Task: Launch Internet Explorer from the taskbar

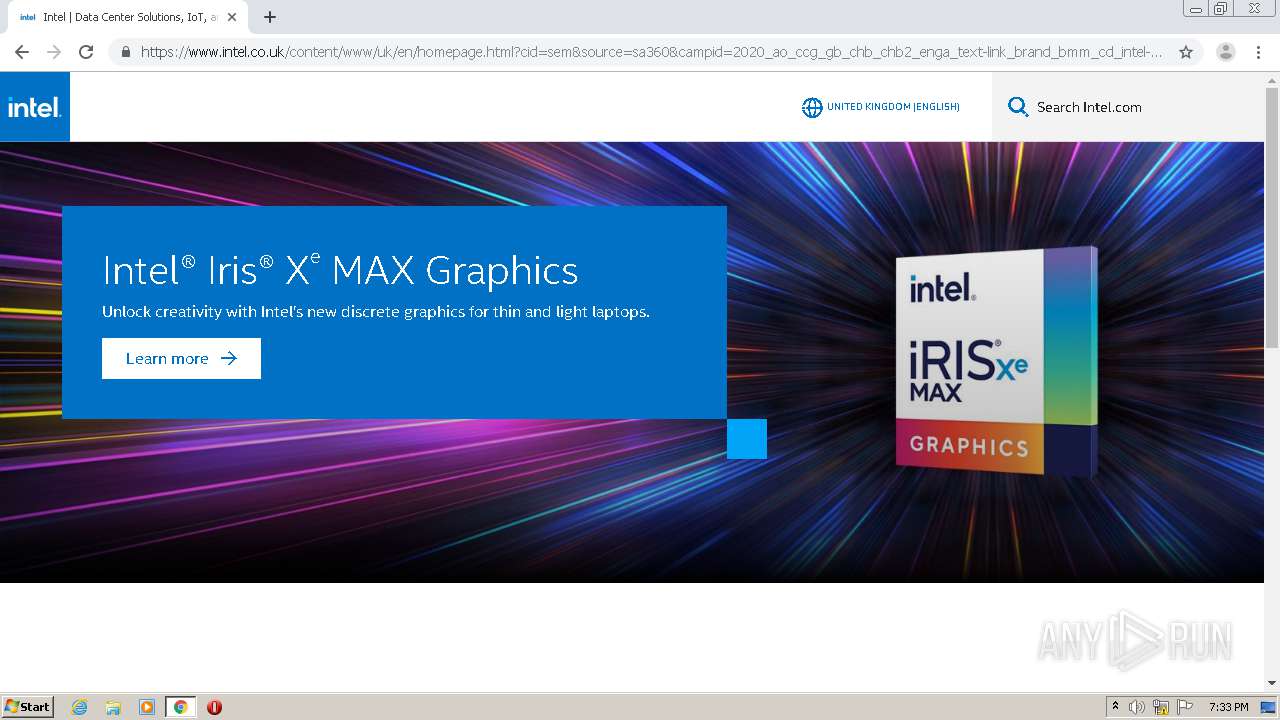Action: (80, 707)
